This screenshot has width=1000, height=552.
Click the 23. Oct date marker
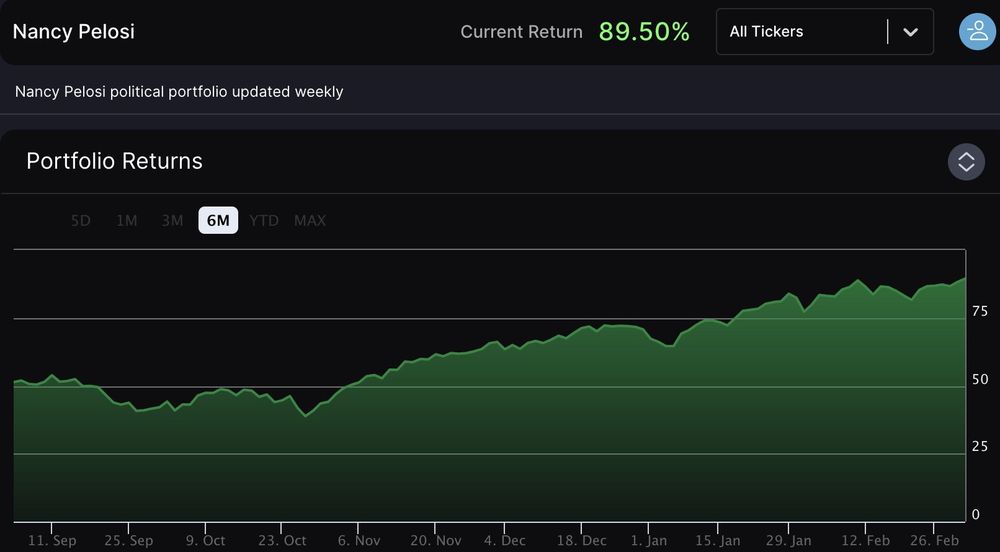[281, 540]
